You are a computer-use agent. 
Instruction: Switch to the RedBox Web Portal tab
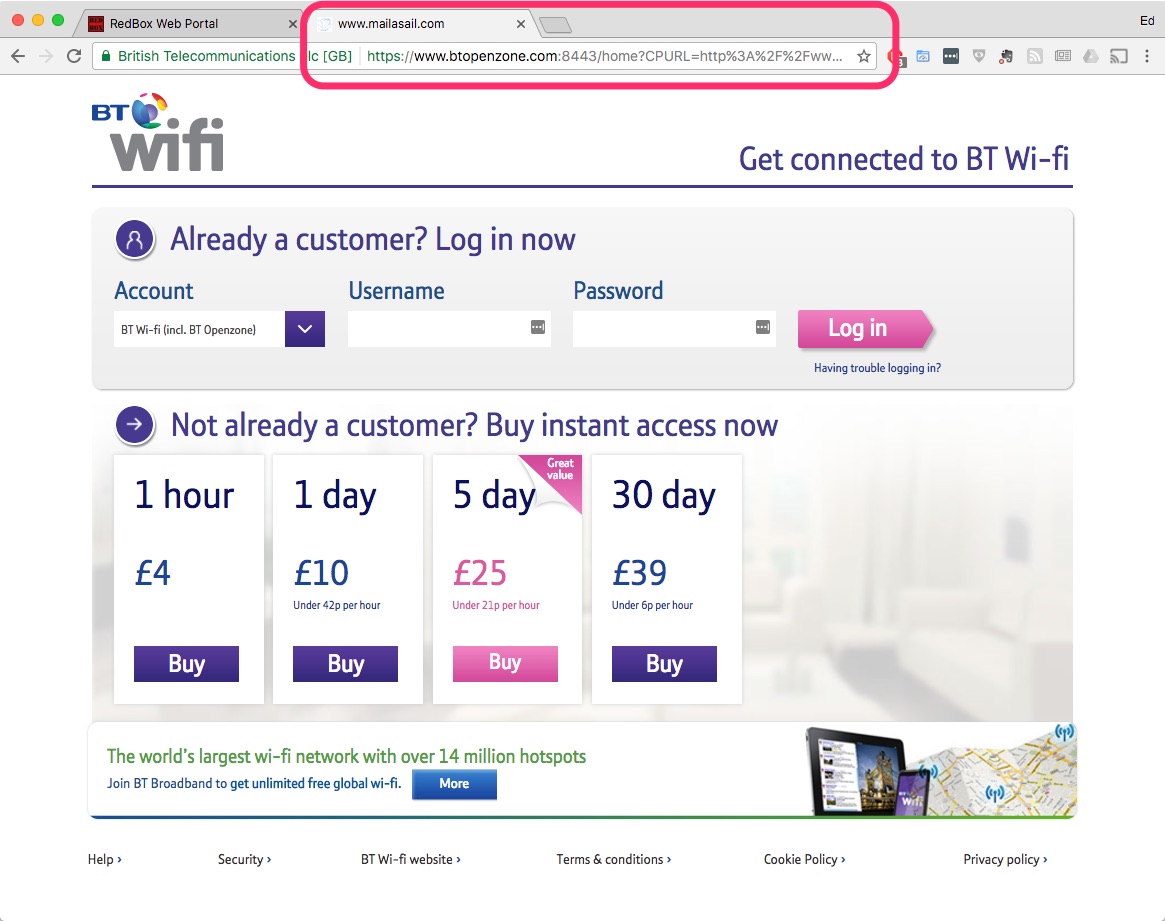[189, 24]
